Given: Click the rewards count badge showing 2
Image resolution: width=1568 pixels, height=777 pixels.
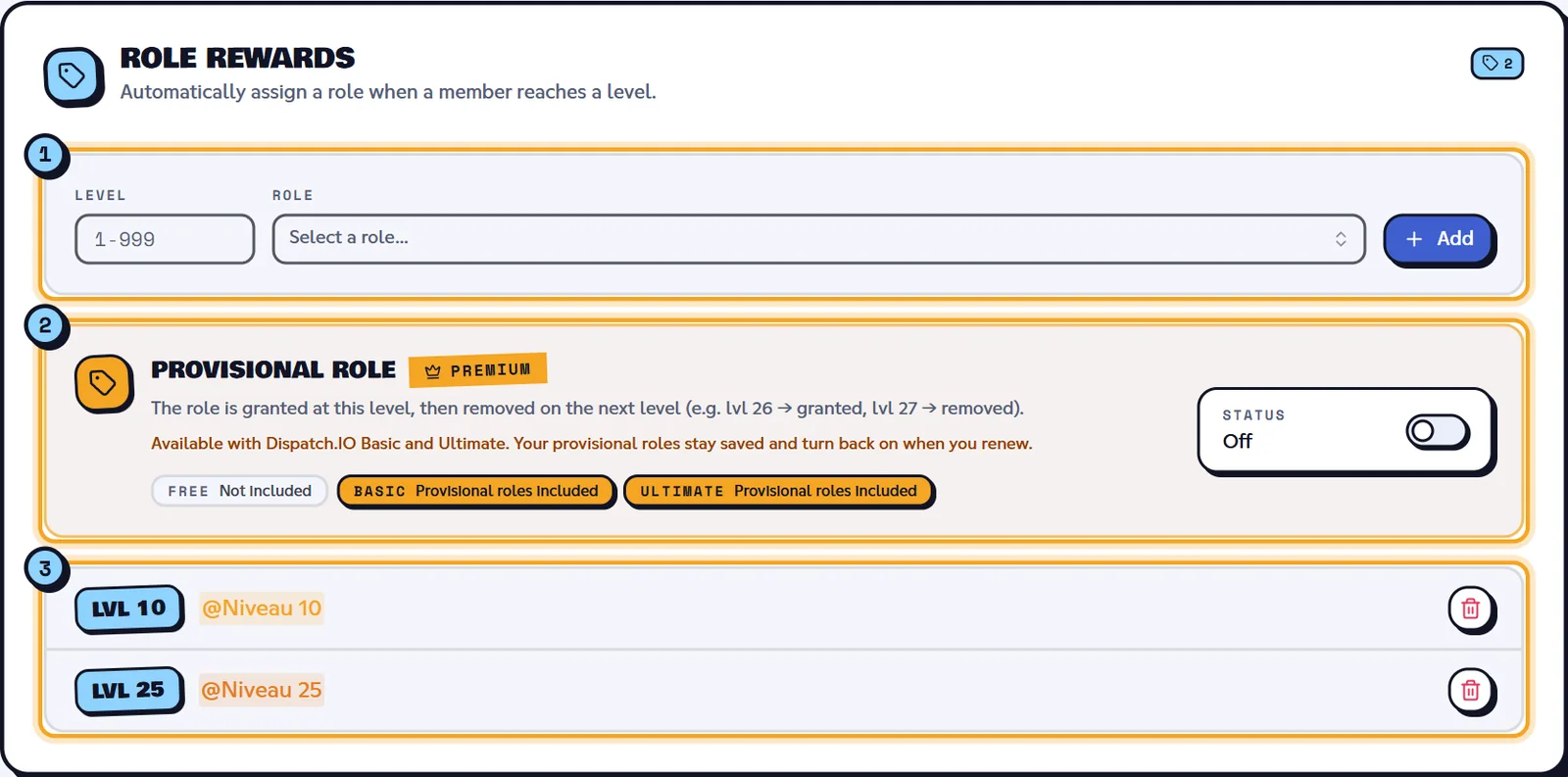Looking at the screenshot, I should tap(1496, 64).
